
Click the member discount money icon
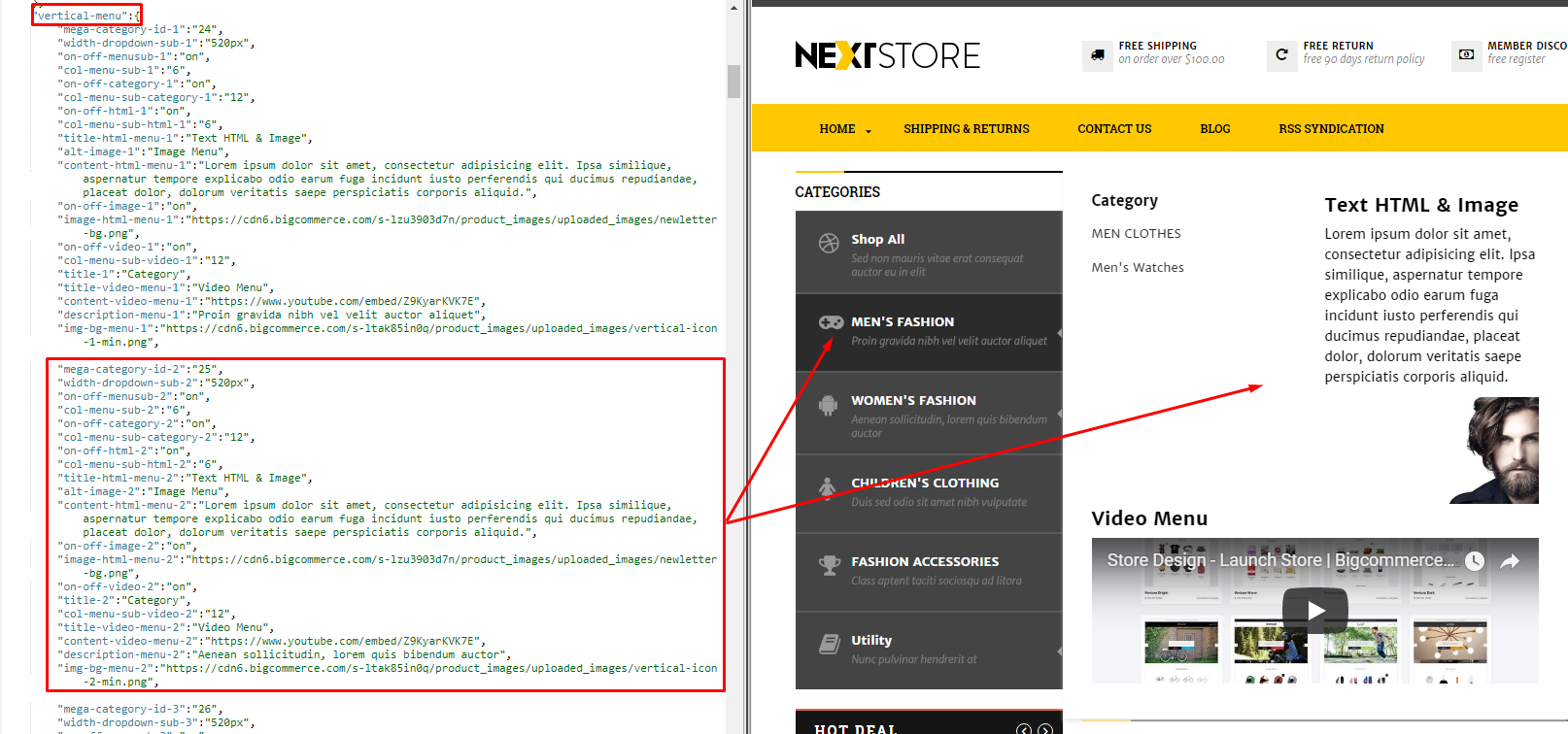tap(1466, 55)
